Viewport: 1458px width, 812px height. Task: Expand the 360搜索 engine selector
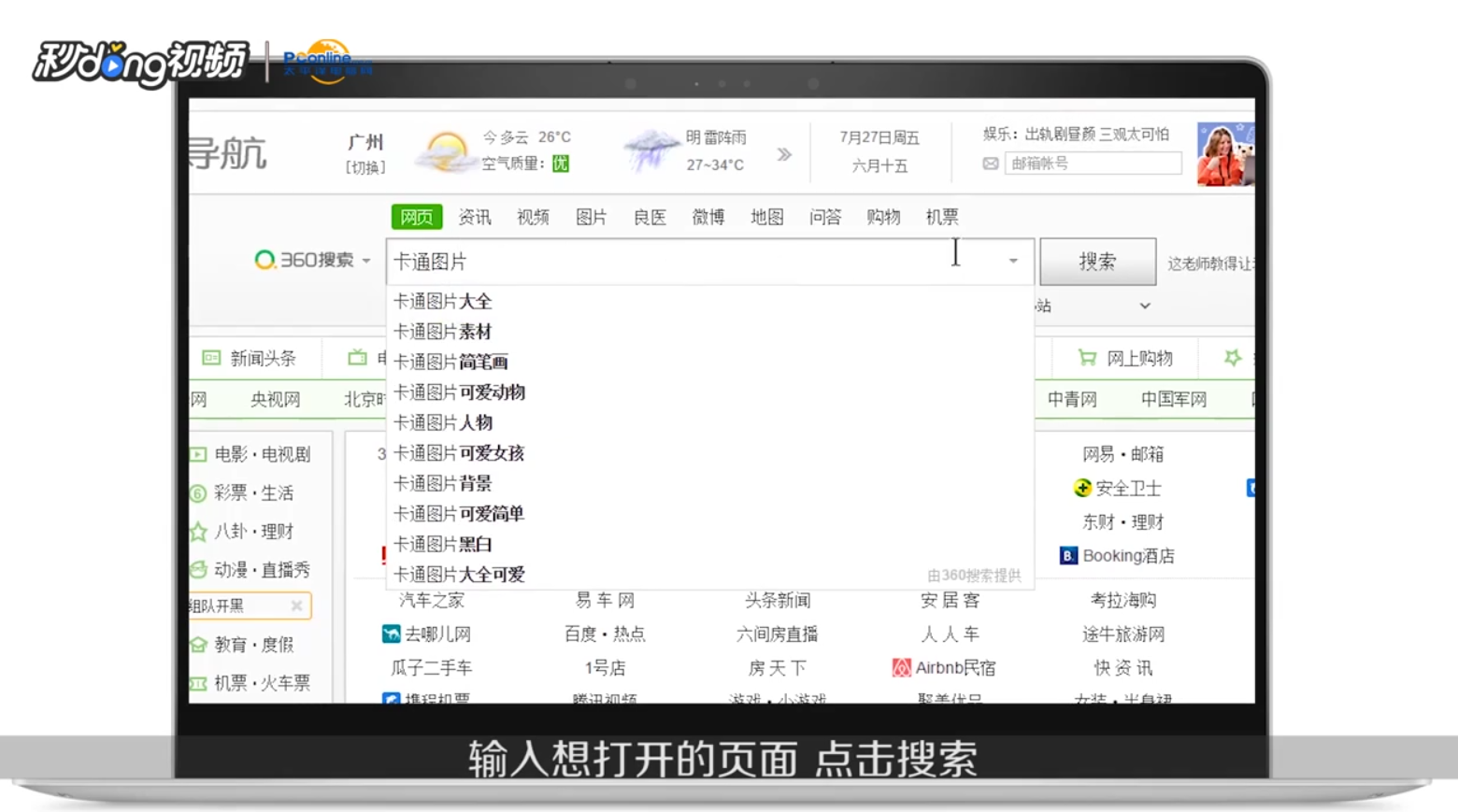point(366,262)
